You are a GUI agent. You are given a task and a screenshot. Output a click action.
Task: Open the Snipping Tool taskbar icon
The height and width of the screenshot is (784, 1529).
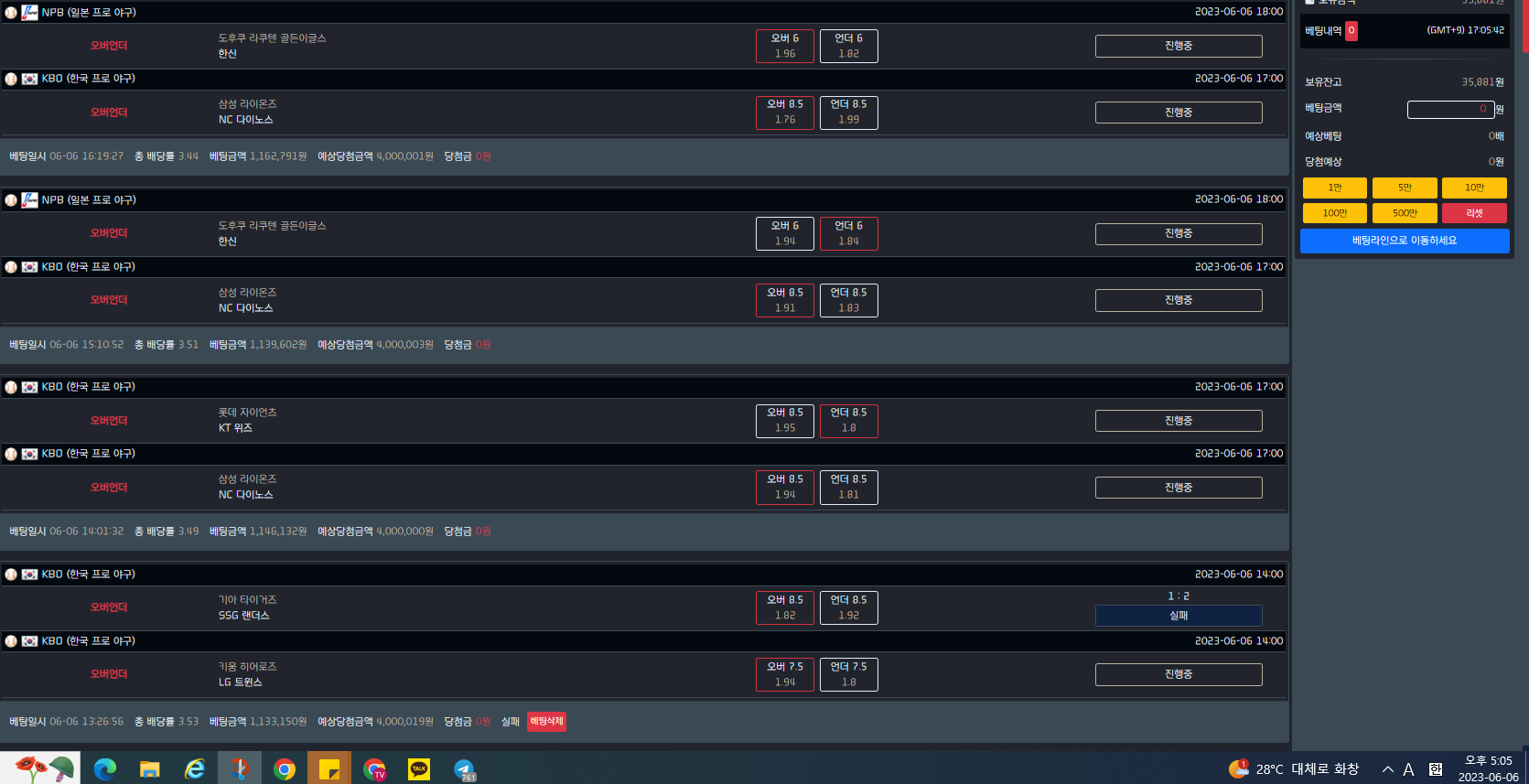point(240,769)
